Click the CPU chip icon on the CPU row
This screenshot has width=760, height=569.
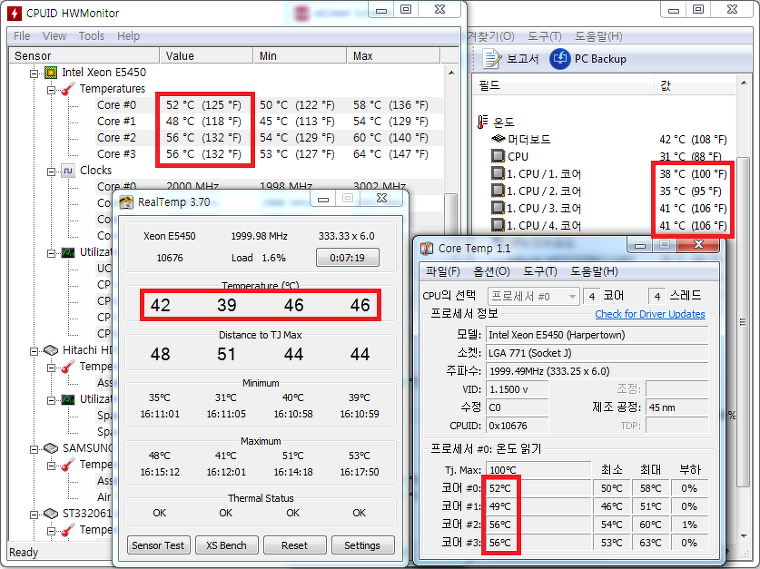(x=498, y=156)
